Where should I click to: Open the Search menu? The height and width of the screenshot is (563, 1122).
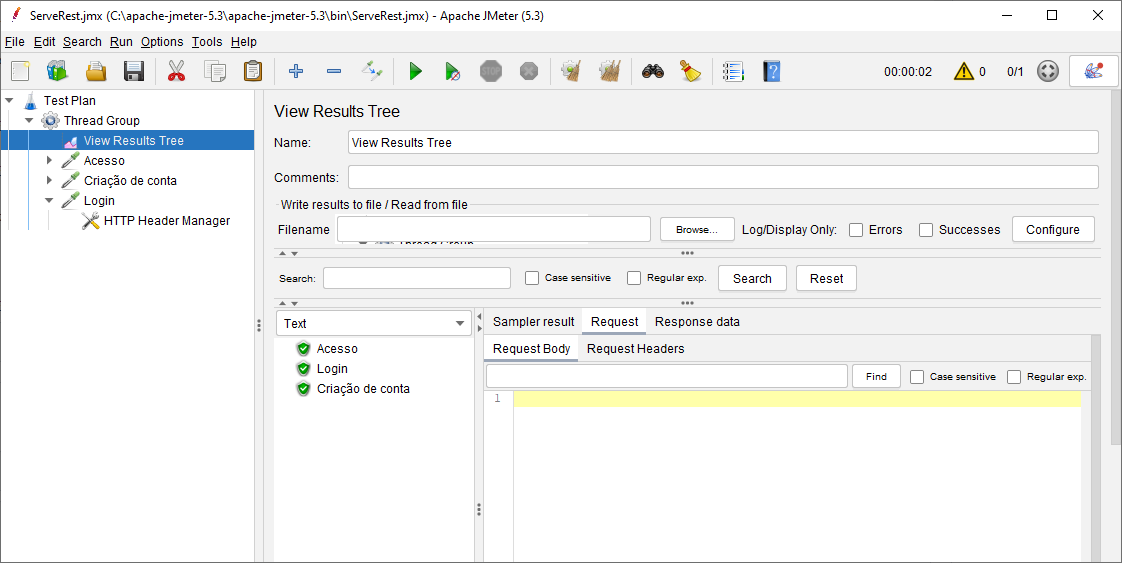click(82, 41)
